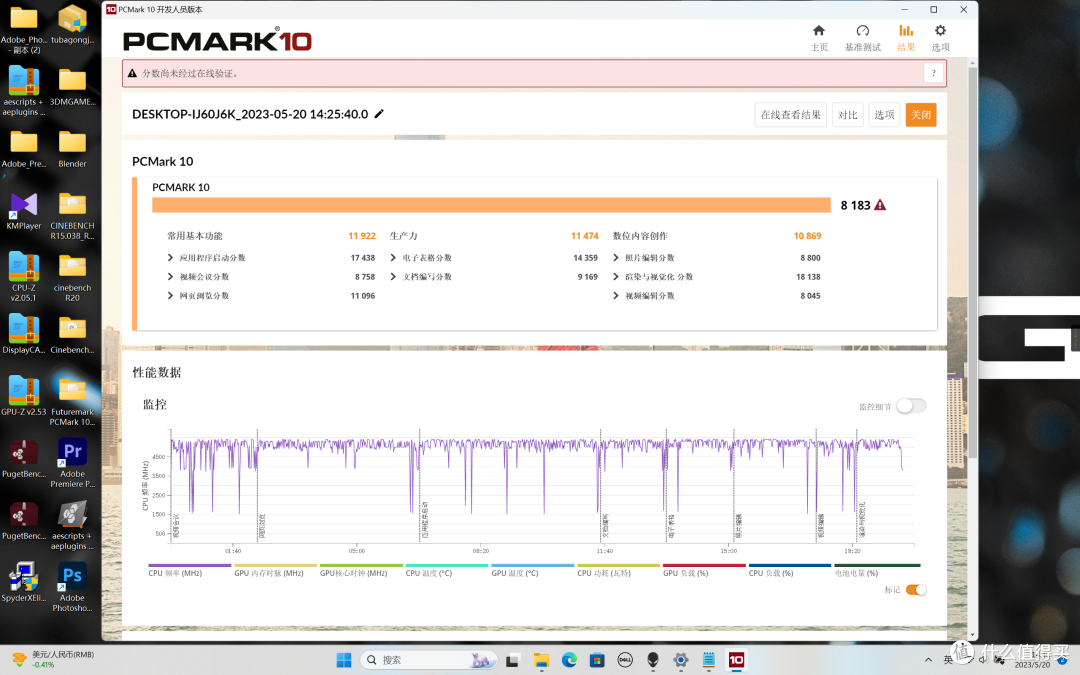This screenshot has width=1080, height=675.
Task: Open the 选项 button beside 对比
Action: (884, 115)
